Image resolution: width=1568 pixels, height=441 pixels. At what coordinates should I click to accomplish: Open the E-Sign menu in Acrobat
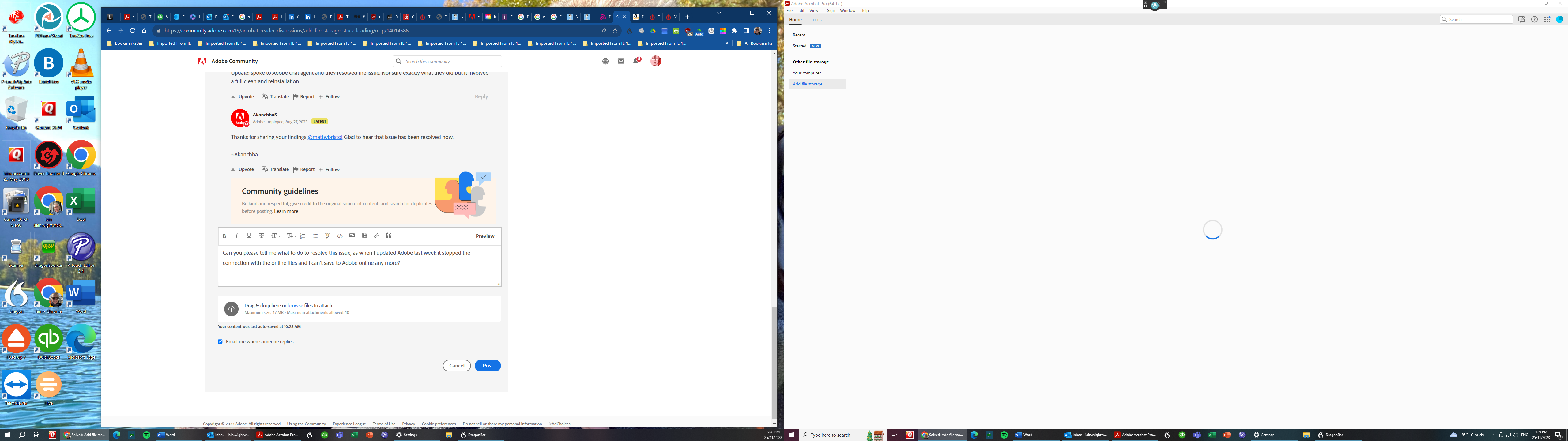click(x=828, y=10)
